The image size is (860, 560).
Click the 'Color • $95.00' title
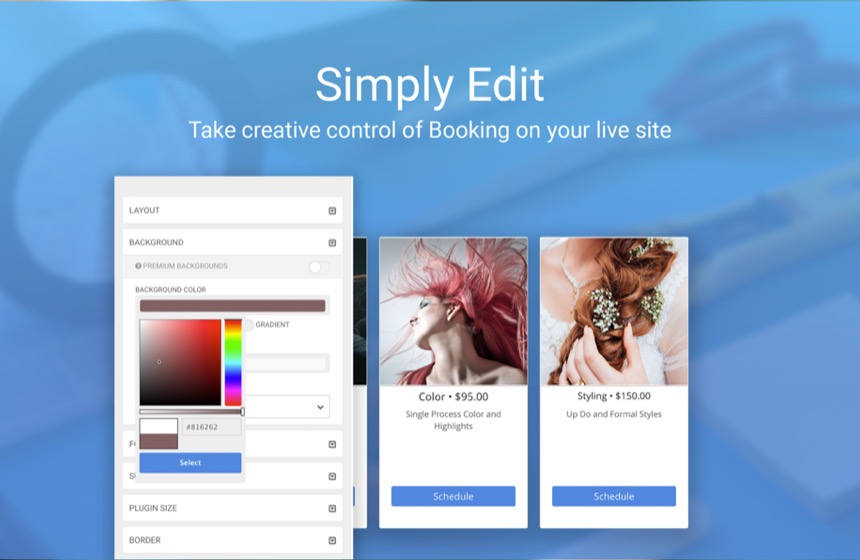(453, 397)
